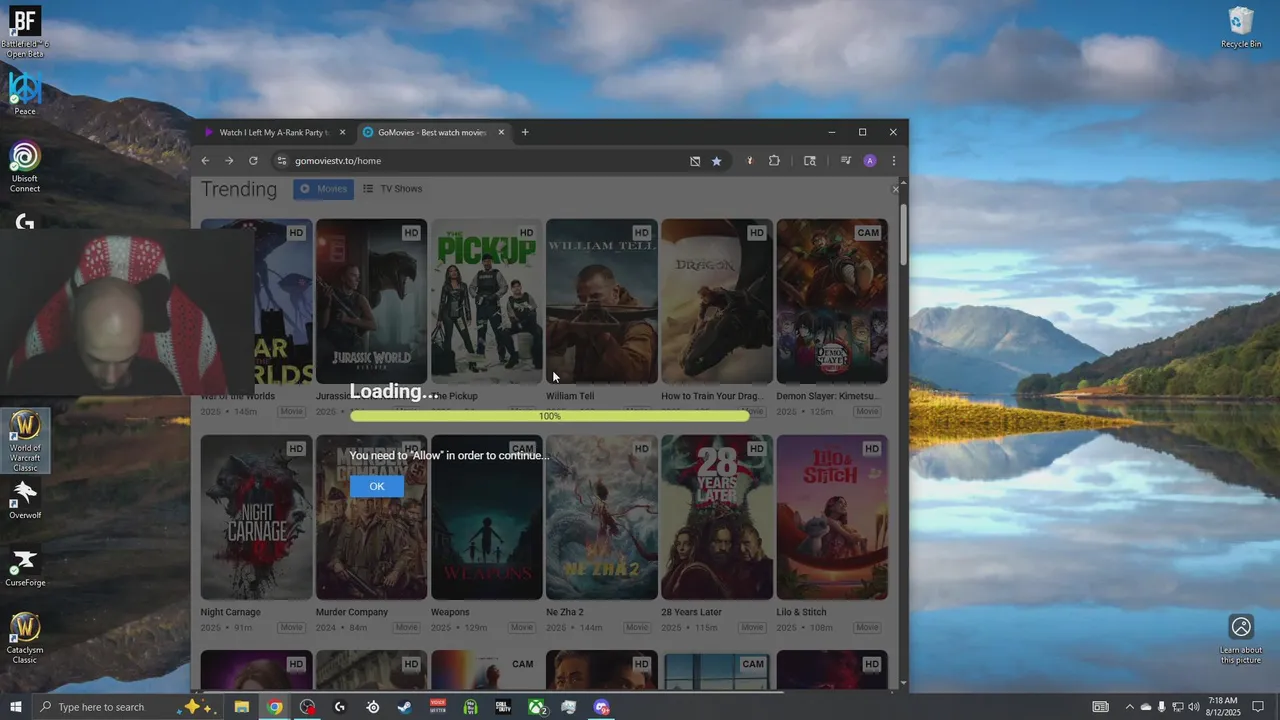Open Lilo & Stitch movie poster
1280x720 pixels.
tap(832, 517)
